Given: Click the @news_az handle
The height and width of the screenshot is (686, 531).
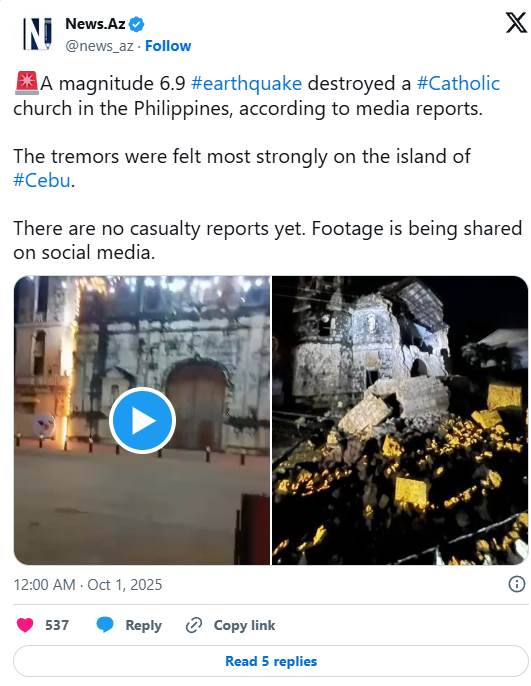Looking at the screenshot, I should pyautogui.click(x=99, y=46).
